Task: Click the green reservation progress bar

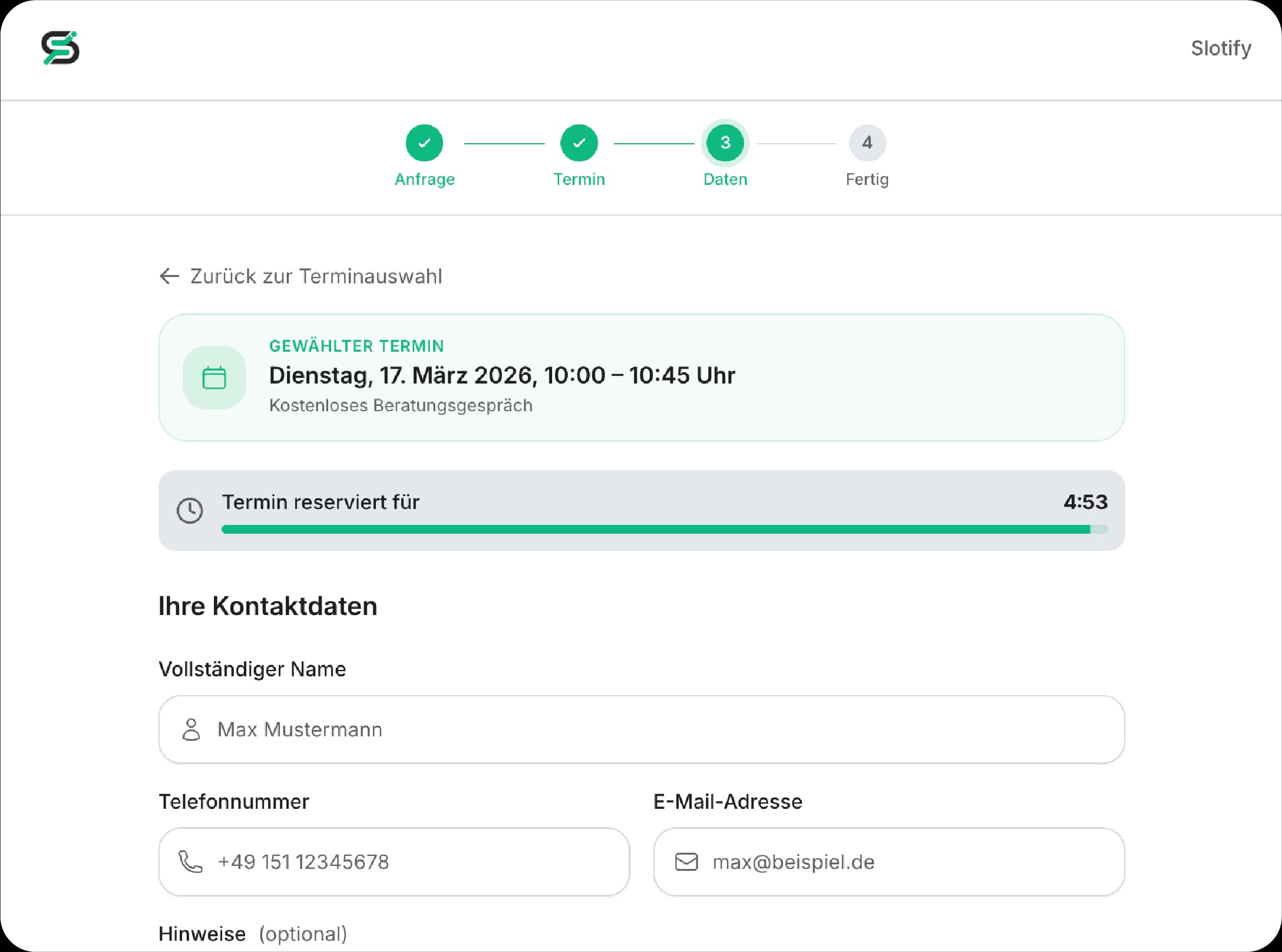Action: [x=655, y=529]
